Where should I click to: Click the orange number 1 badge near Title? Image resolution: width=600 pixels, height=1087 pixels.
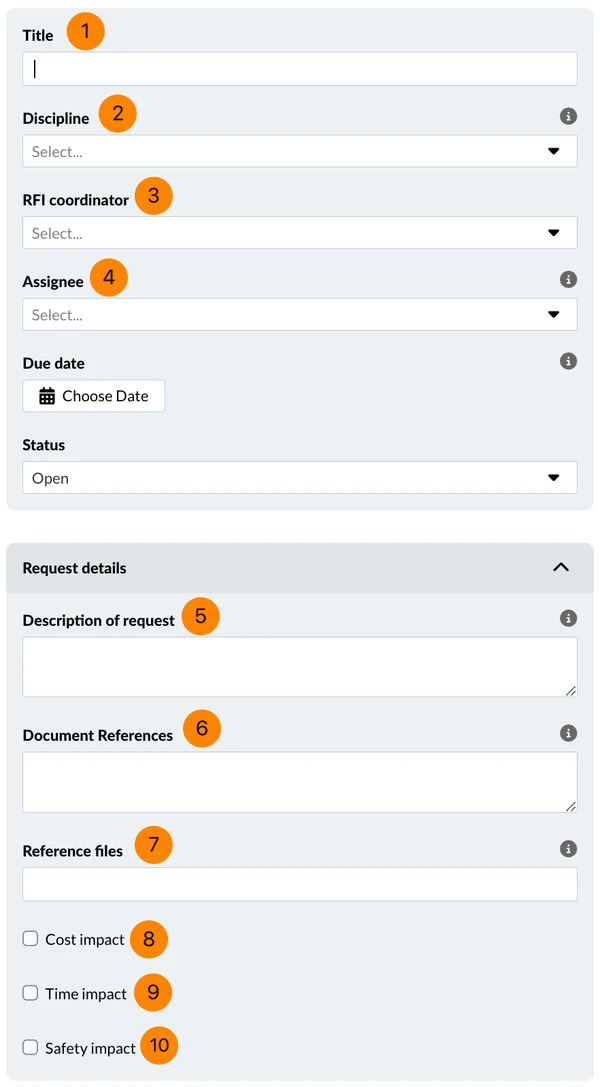point(85,31)
